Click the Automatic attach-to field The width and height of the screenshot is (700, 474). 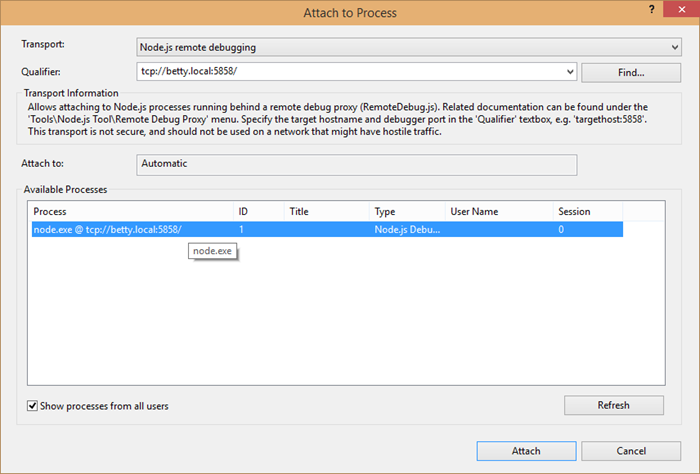tap(356, 163)
